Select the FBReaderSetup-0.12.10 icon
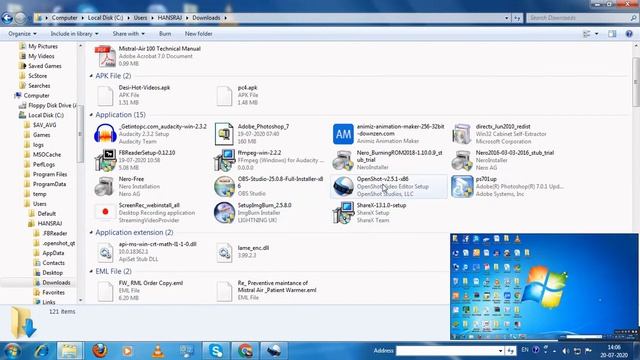Image resolution: width=640 pixels, height=360 pixels. point(105,160)
